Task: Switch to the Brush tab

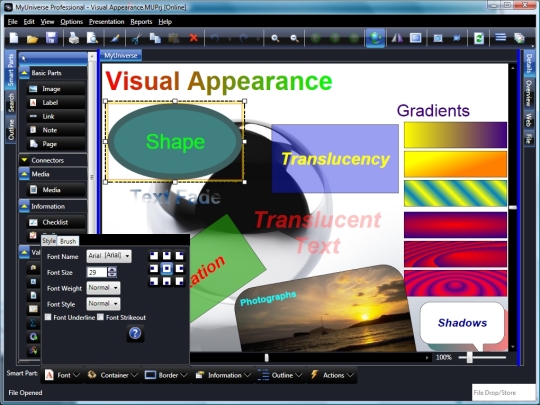Action: 68,241
